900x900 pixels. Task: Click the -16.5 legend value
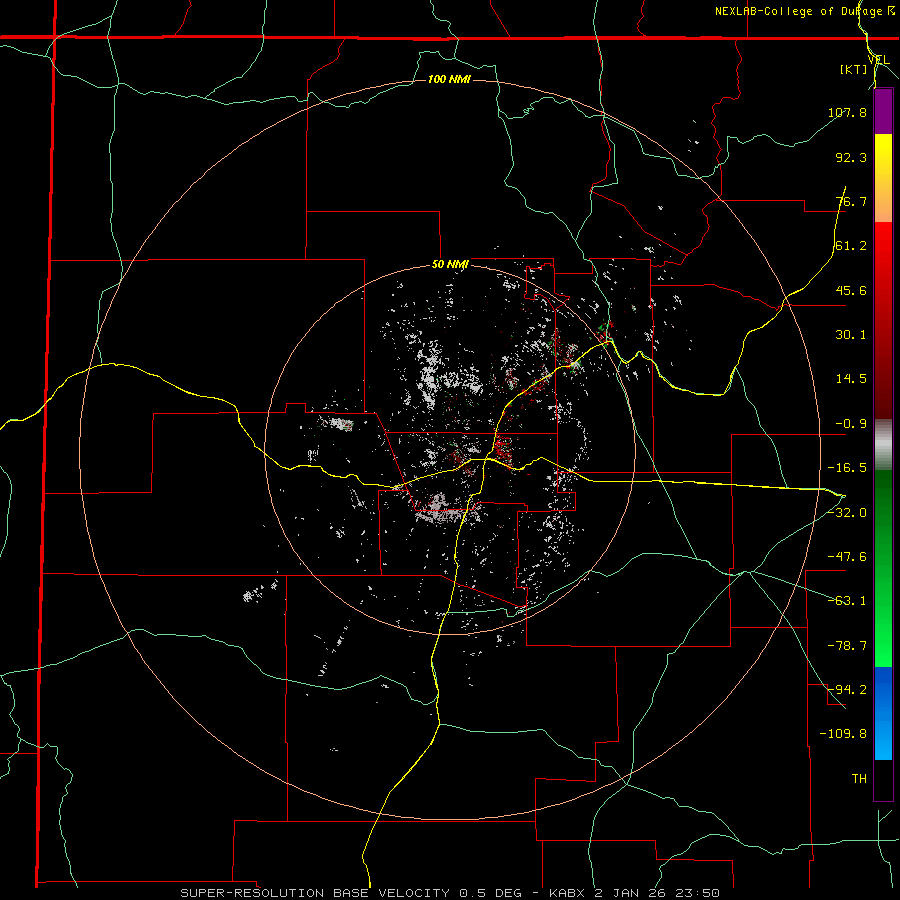pos(847,468)
